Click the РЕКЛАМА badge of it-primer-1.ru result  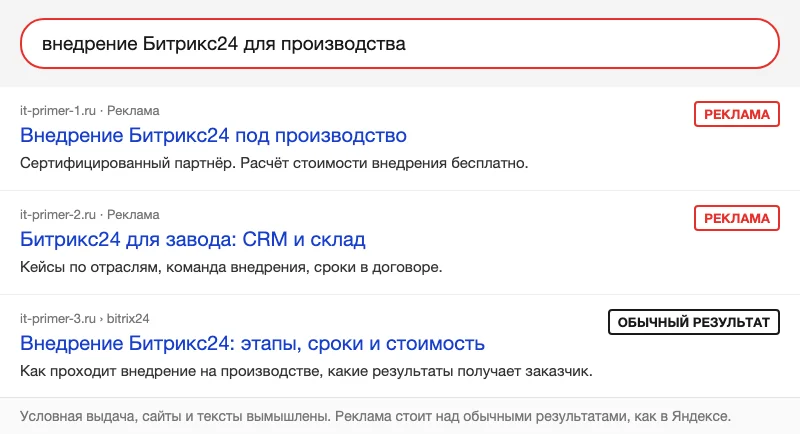737,114
